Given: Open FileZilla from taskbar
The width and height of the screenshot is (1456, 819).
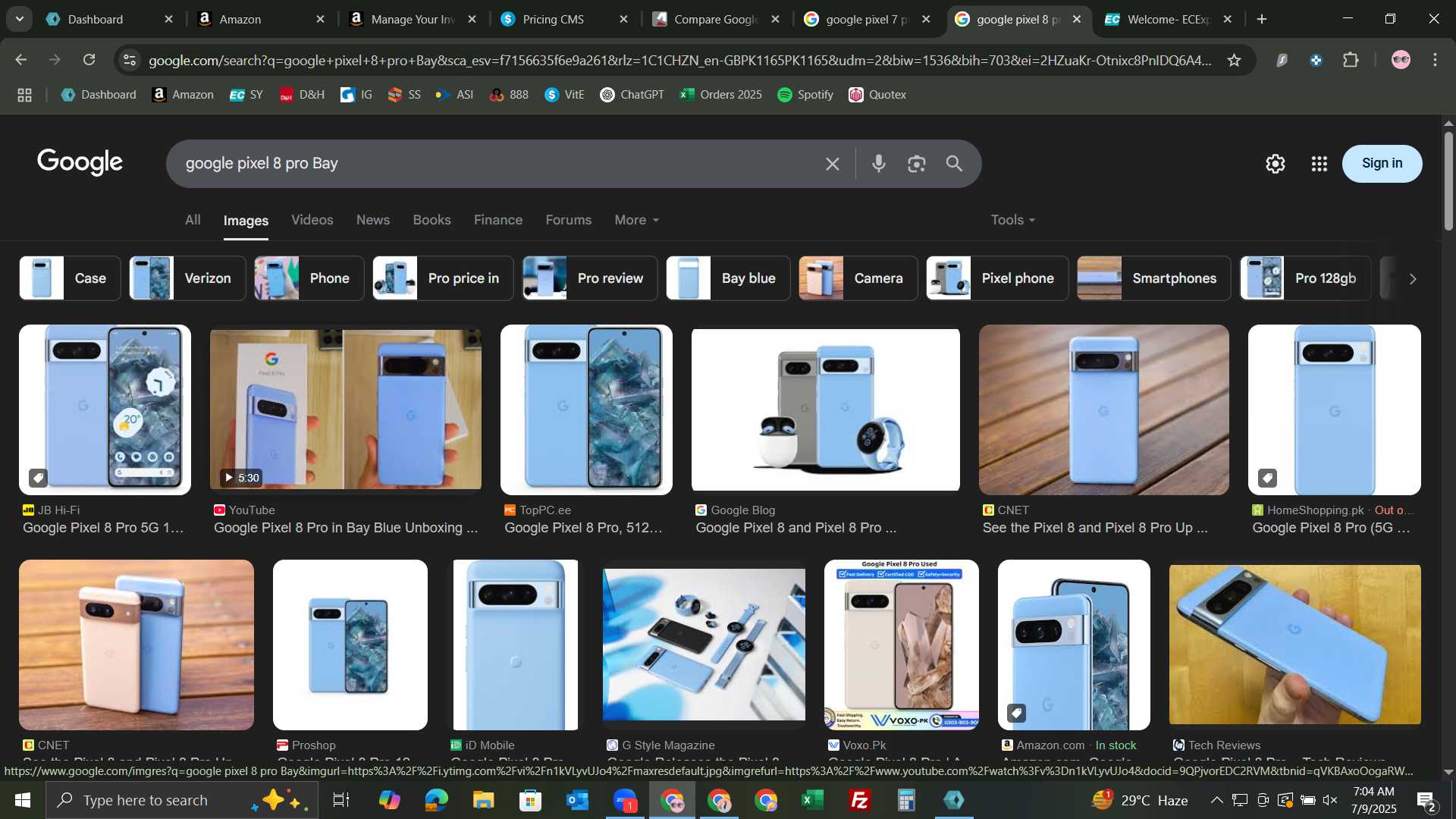Looking at the screenshot, I should point(859,800).
